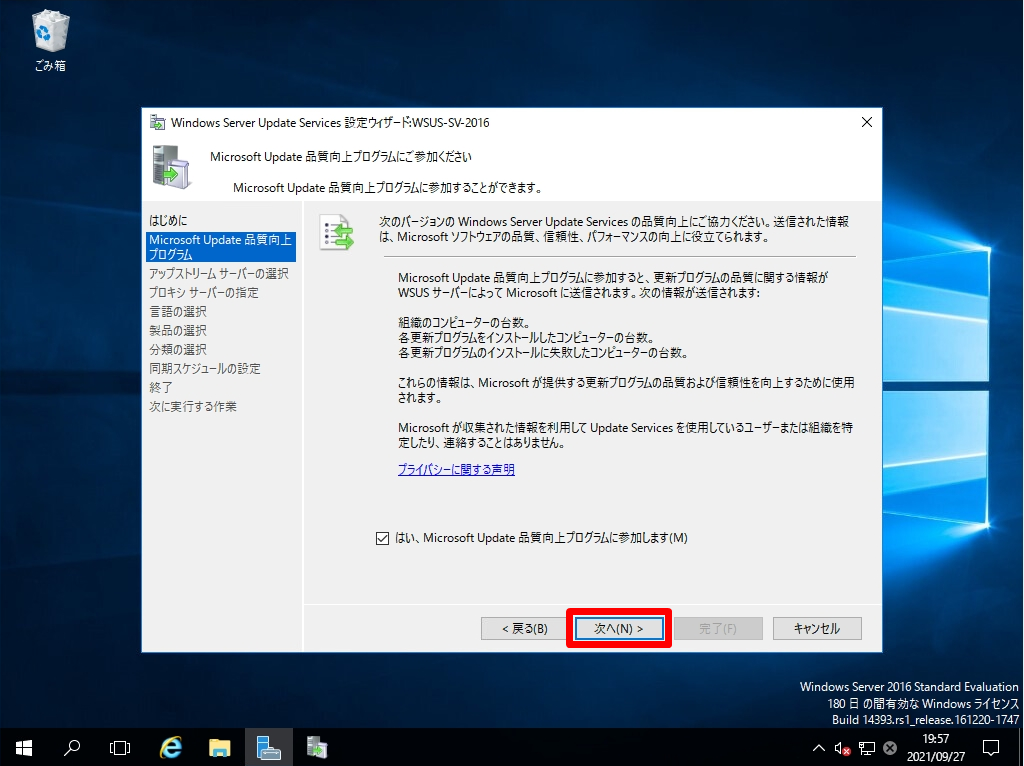1024x766 pixels.
Task: Open File Explorer from taskbar
Action: pos(219,748)
